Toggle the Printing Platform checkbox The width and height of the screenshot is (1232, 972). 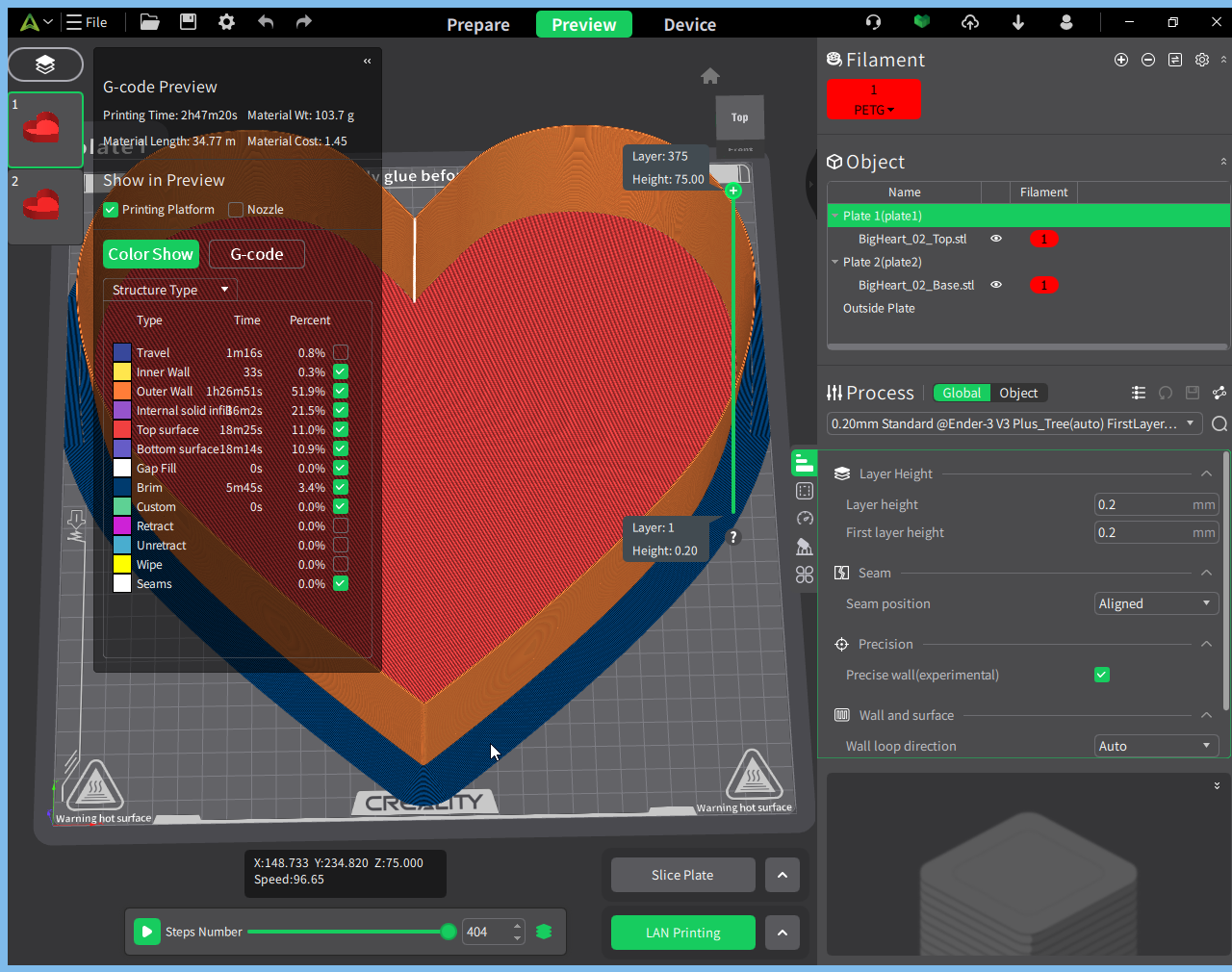(x=111, y=210)
